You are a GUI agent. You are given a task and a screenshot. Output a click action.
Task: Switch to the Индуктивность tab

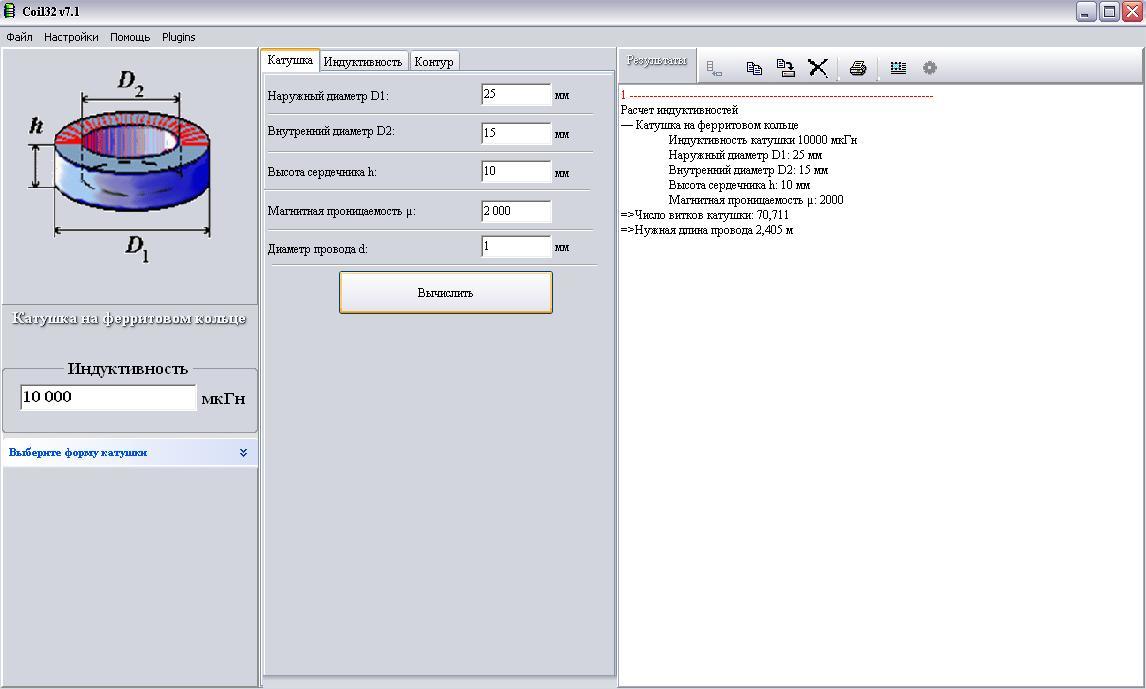[x=363, y=61]
